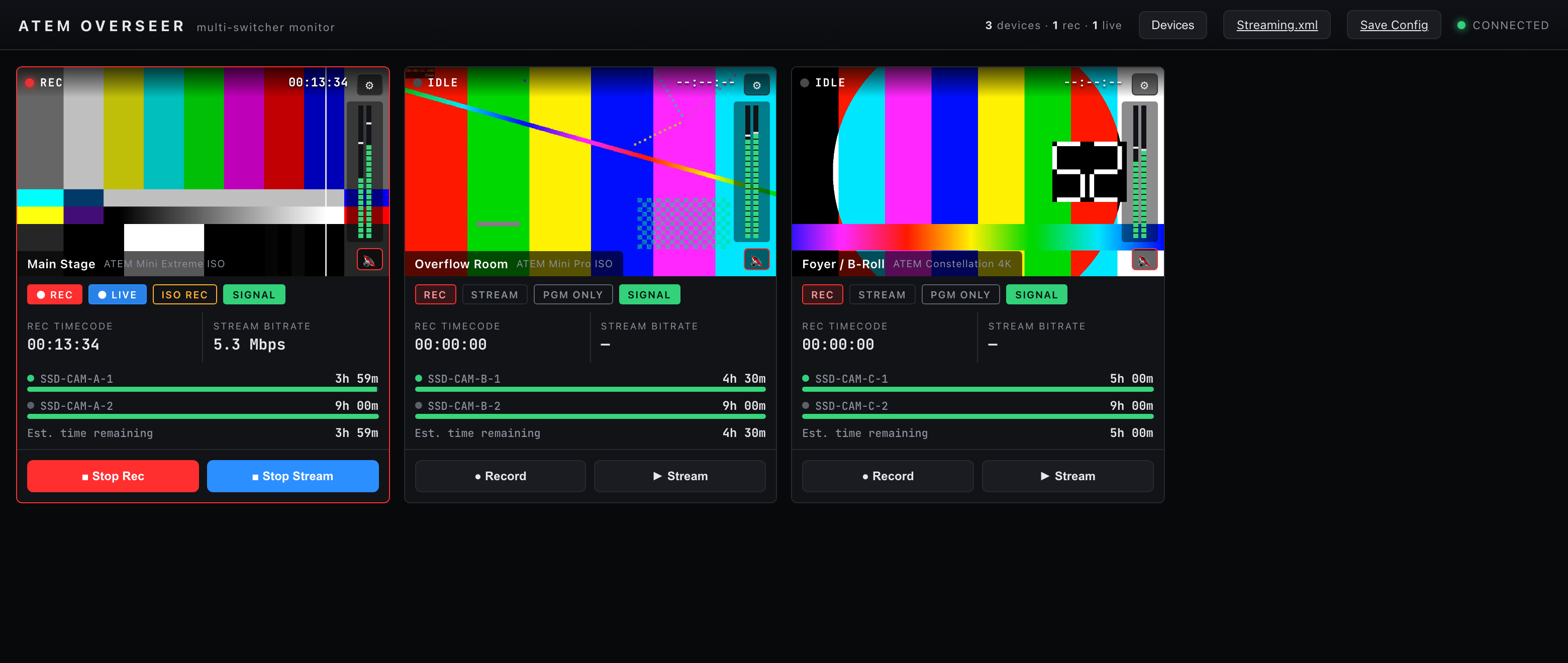Click SSD-CAM-B-2 storage bar
This screenshot has height=663, width=1568.
pyautogui.click(x=591, y=416)
